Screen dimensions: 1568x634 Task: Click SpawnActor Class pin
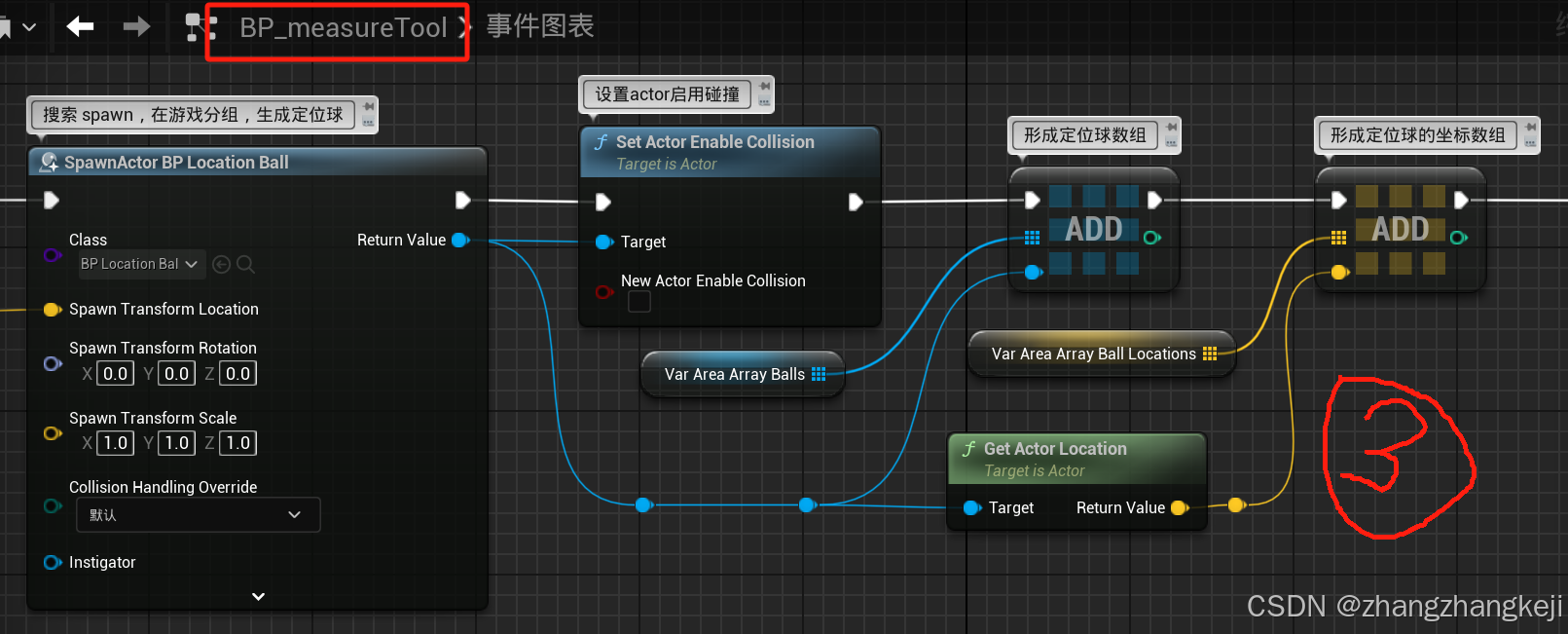[x=53, y=255]
